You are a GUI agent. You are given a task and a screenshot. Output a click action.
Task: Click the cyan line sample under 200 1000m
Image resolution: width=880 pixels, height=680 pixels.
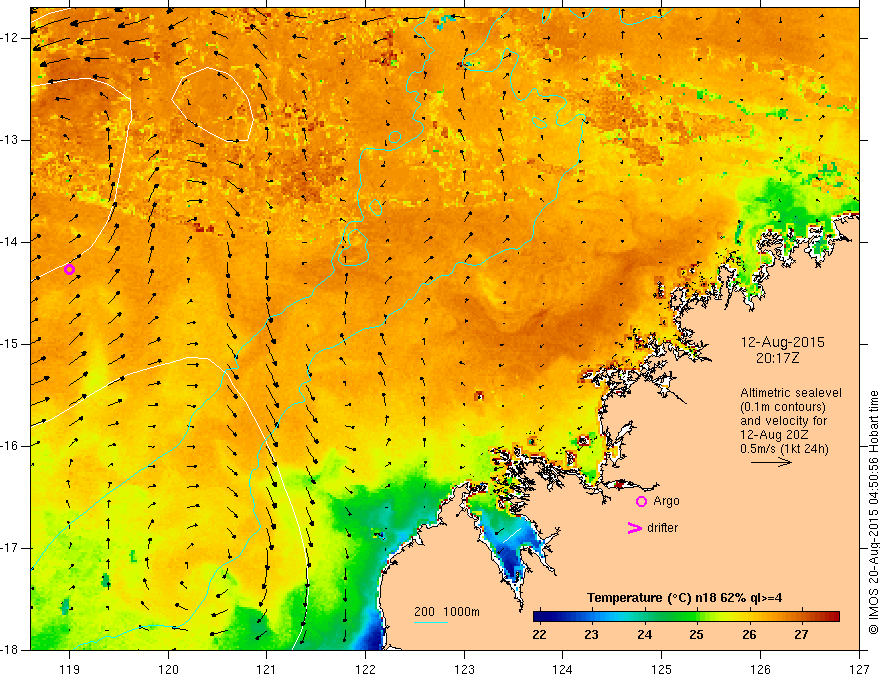tap(430, 622)
